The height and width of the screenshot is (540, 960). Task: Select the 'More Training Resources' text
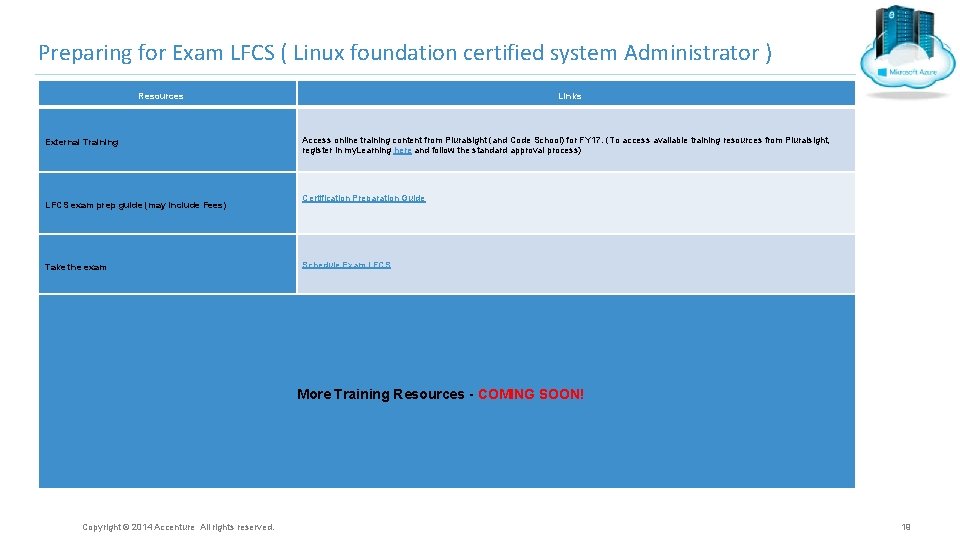[380, 394]
